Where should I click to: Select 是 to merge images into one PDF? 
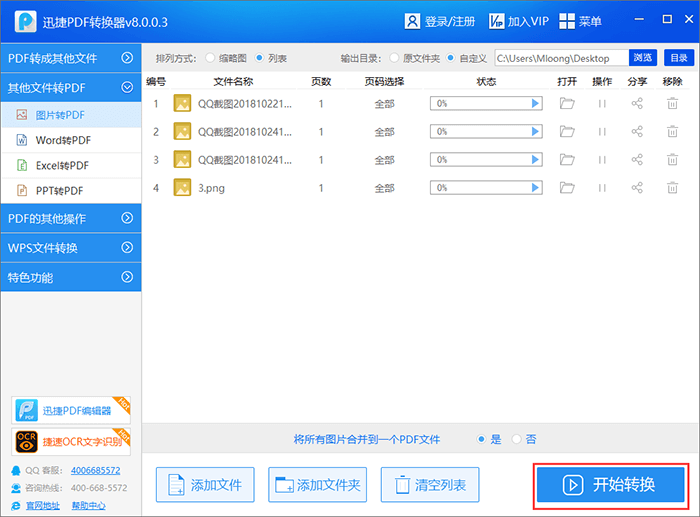tap(481, 439)
